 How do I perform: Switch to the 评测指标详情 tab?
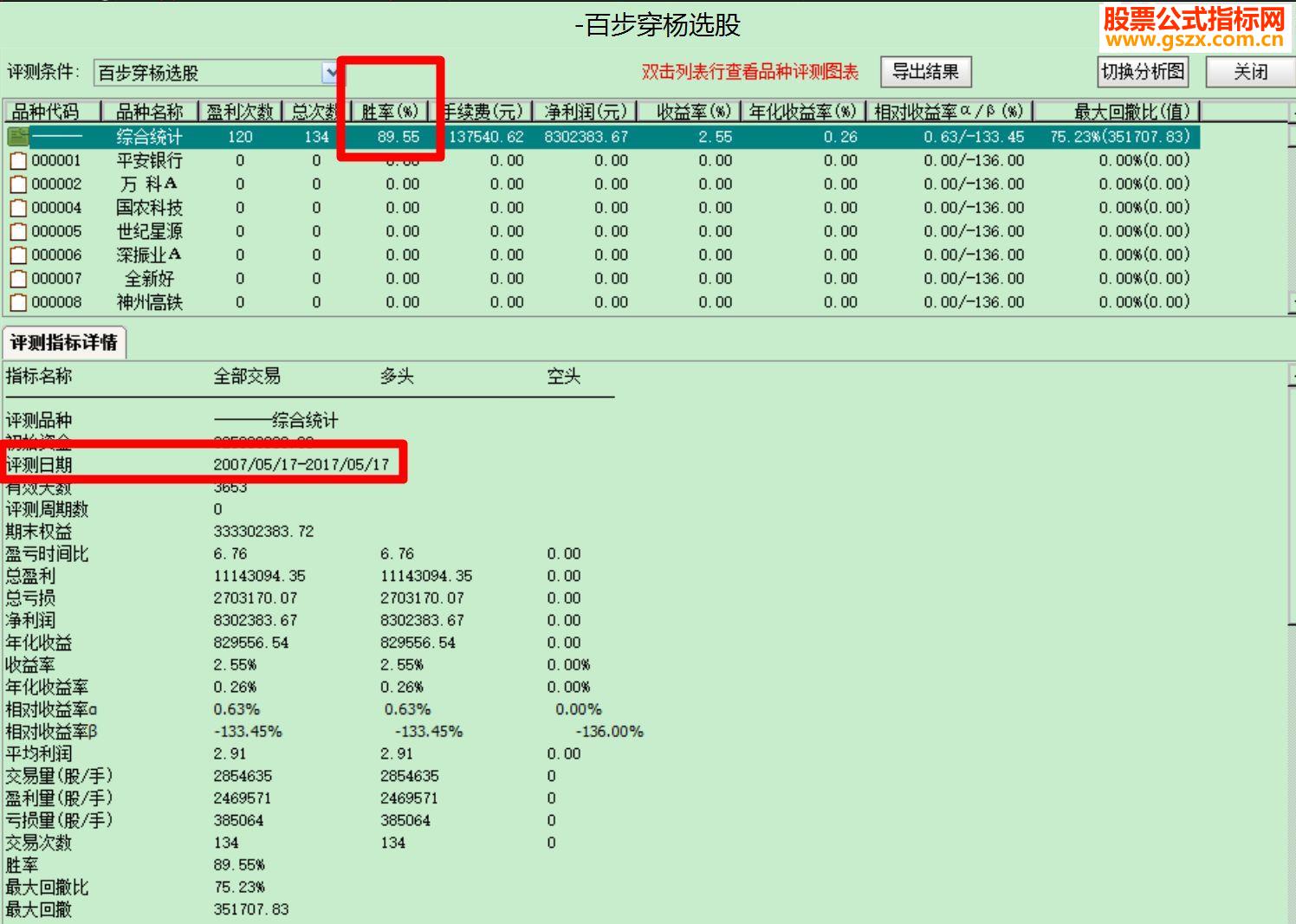tap(64, 342)
